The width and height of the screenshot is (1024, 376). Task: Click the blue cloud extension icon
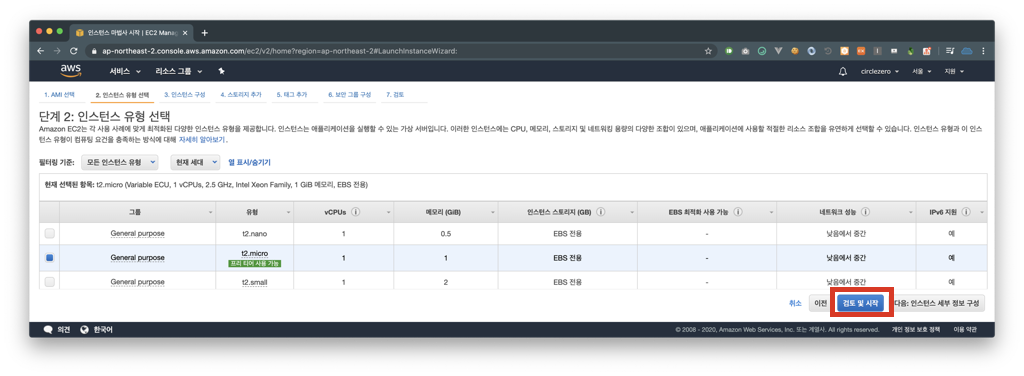pyautogui.click(x=967, y=50)
